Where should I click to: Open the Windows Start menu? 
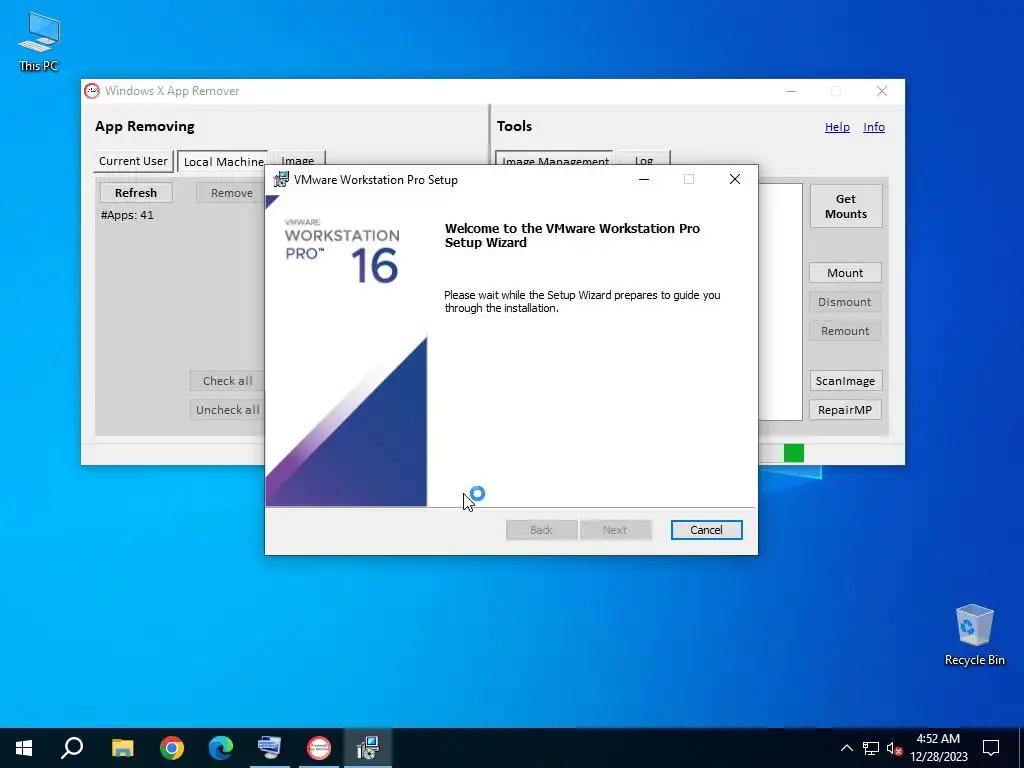coord(24,748)
